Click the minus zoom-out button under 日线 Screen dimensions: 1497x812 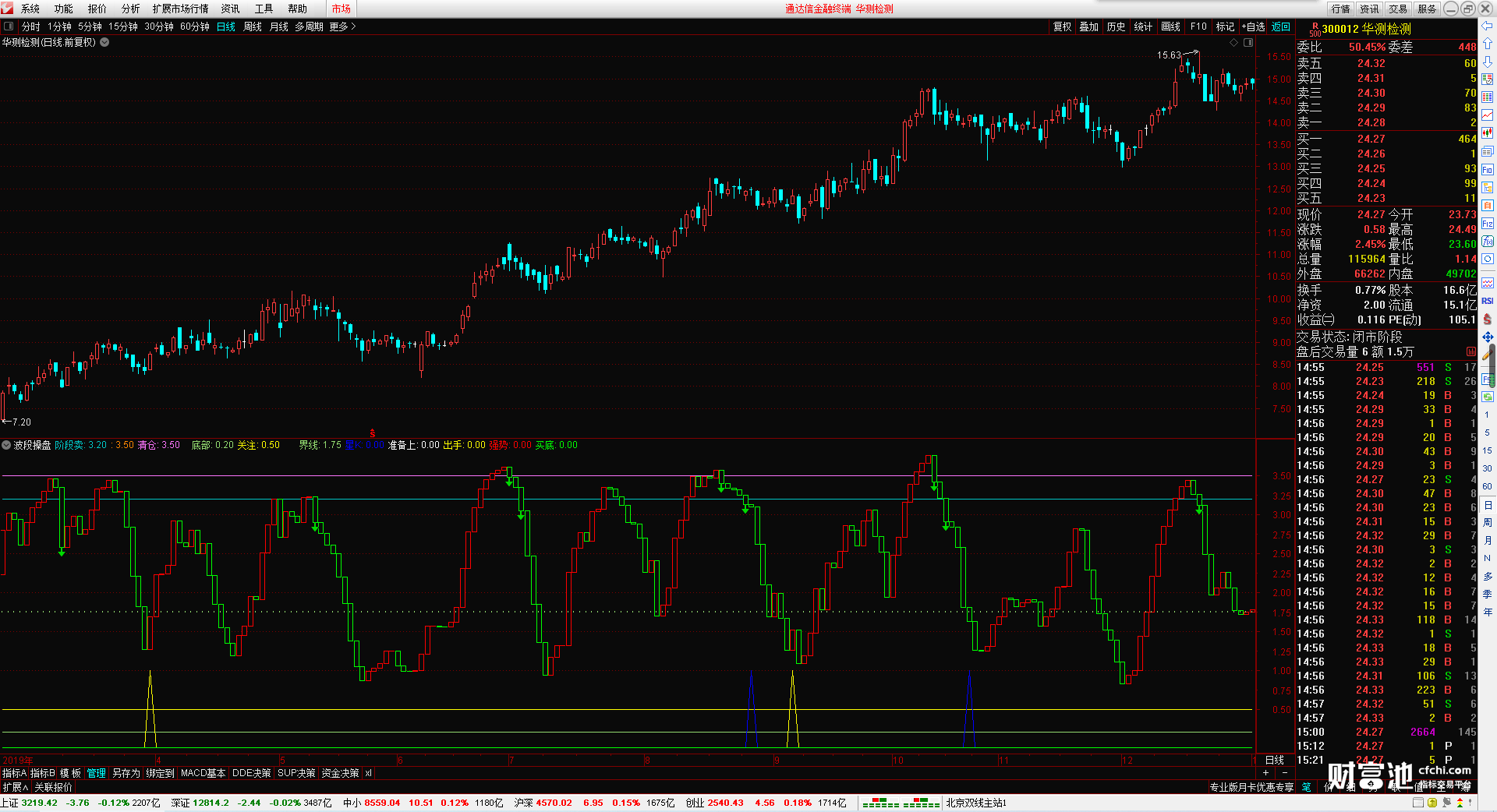tap(1284, 773)
